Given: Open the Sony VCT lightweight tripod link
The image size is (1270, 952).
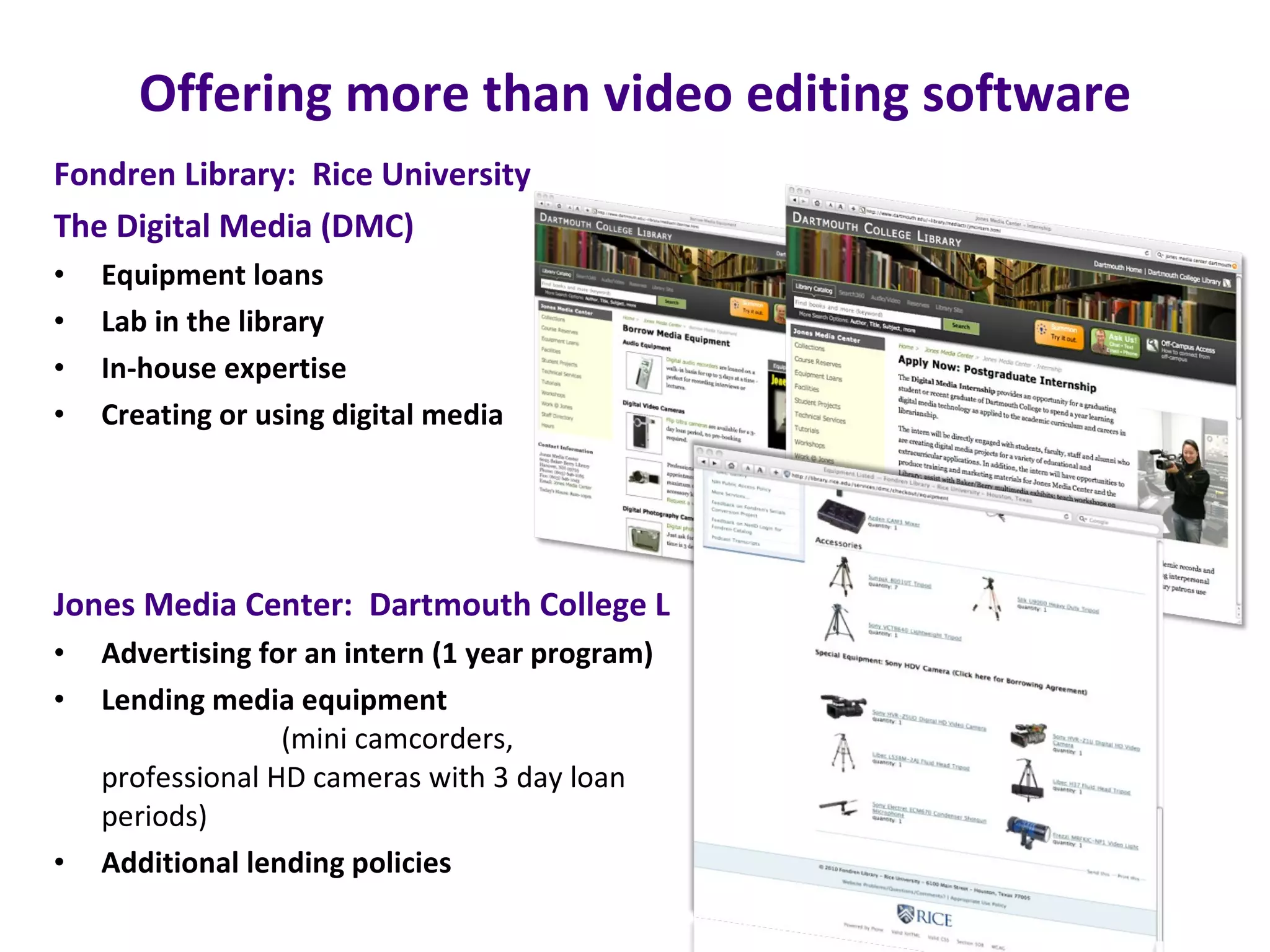Looking at the screenshot, I should coord(914,632).
